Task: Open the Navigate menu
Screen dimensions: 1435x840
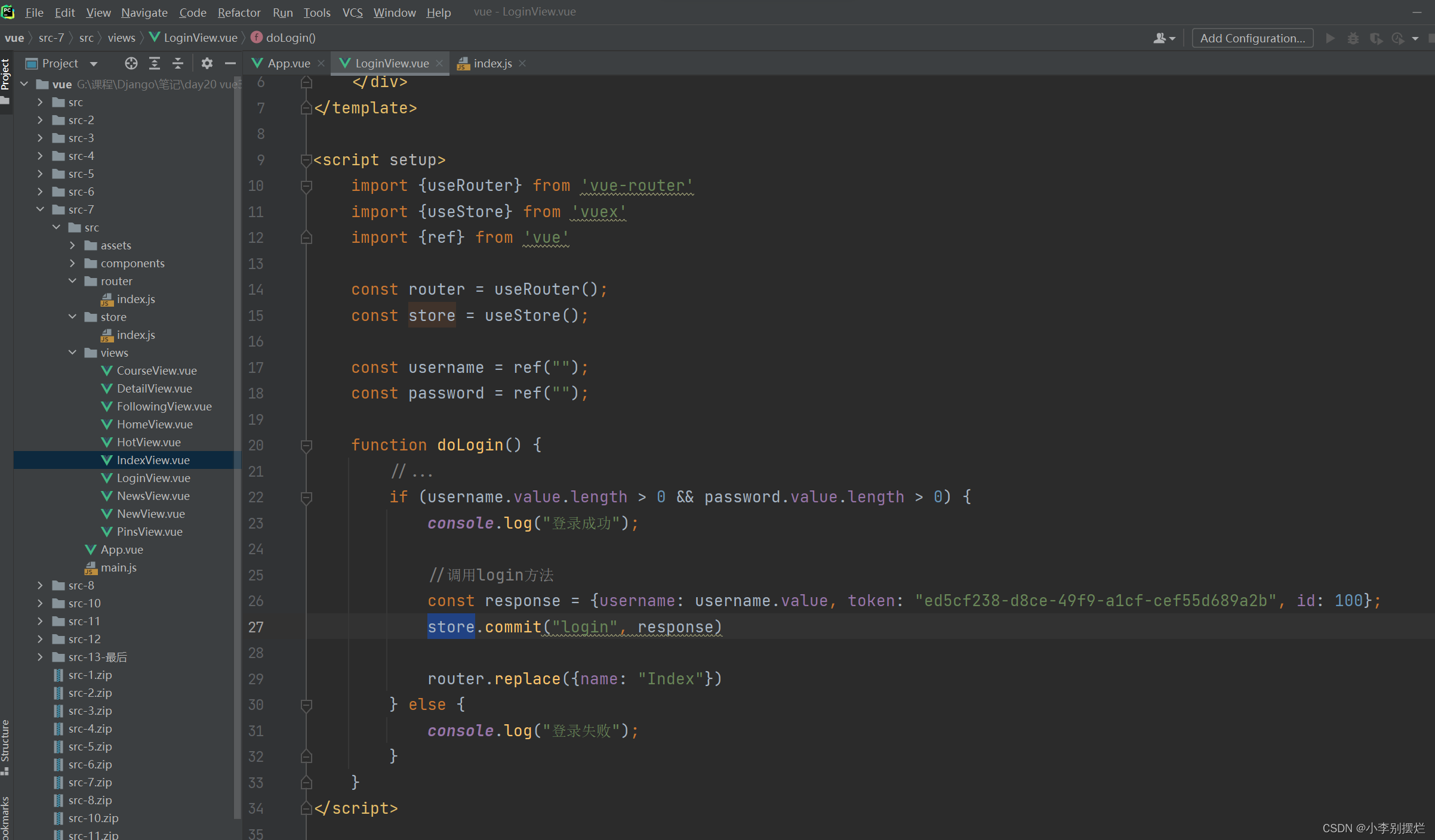Action: [x=144, y=13]
